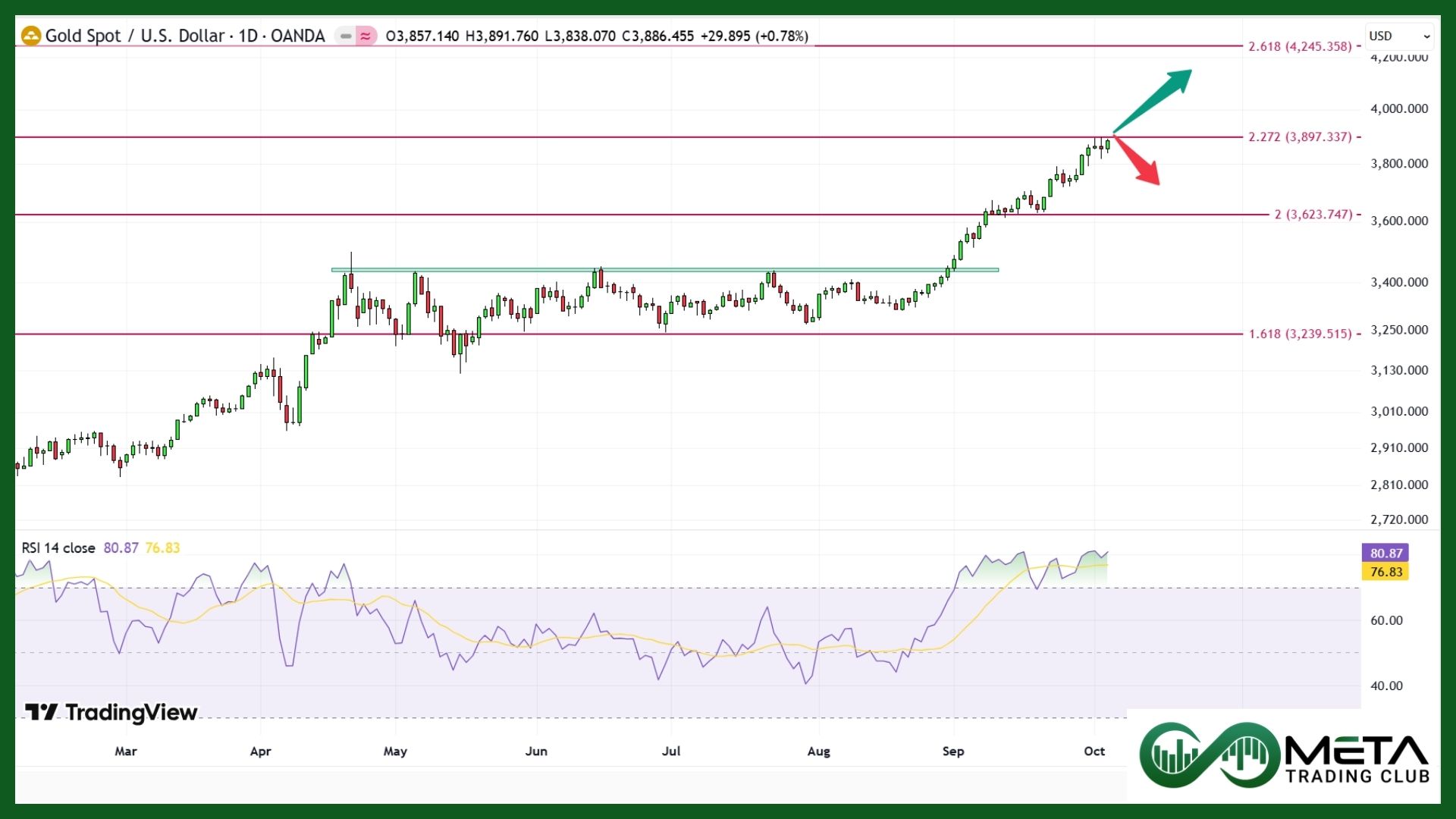Toggle the dash status pill beside OANDA
The width and height of the screenshot is (1456, 819).
pos(345,35)
